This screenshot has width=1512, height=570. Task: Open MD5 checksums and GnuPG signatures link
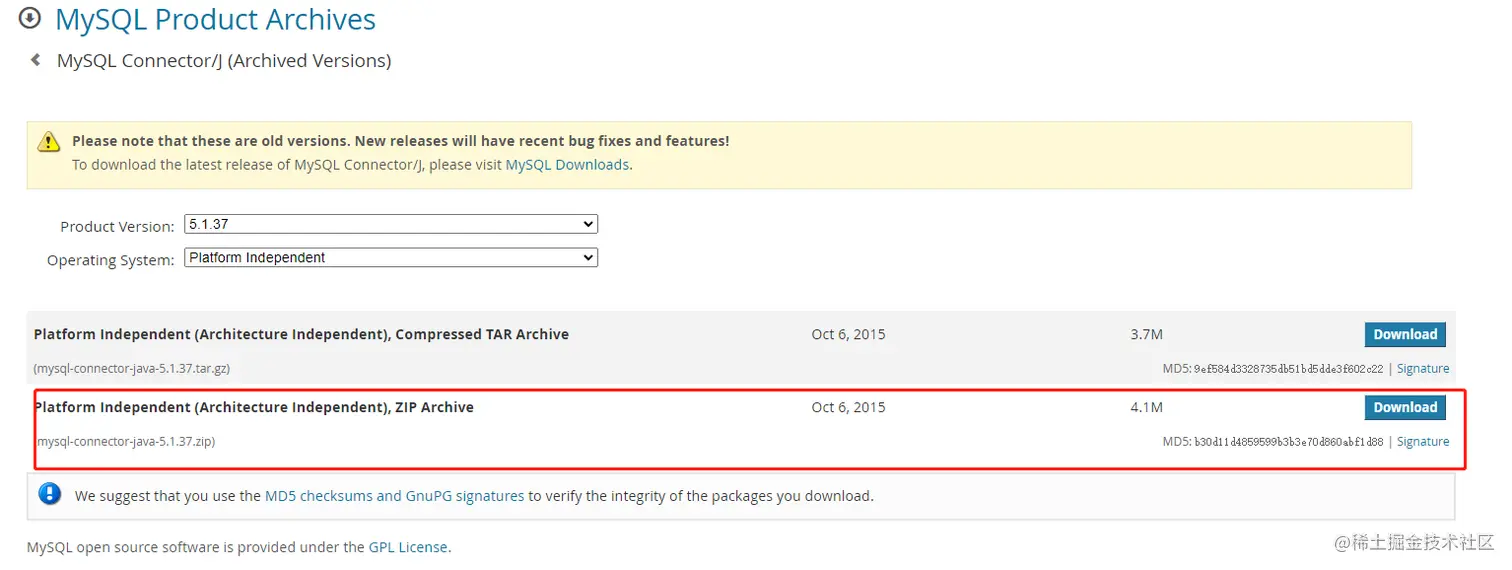click(394, 495)
